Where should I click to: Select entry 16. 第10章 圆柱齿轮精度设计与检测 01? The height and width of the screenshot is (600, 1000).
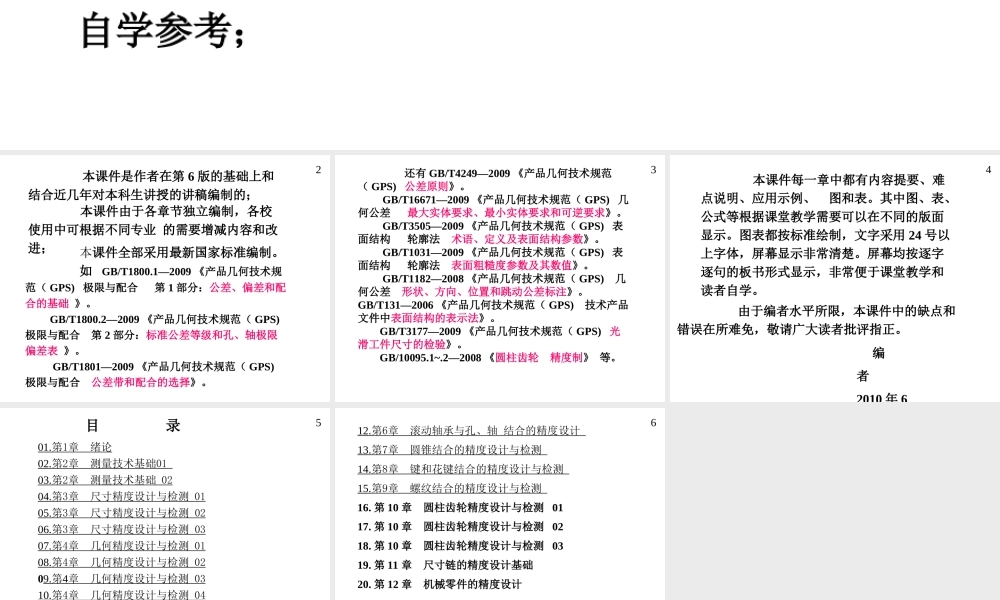460,508
